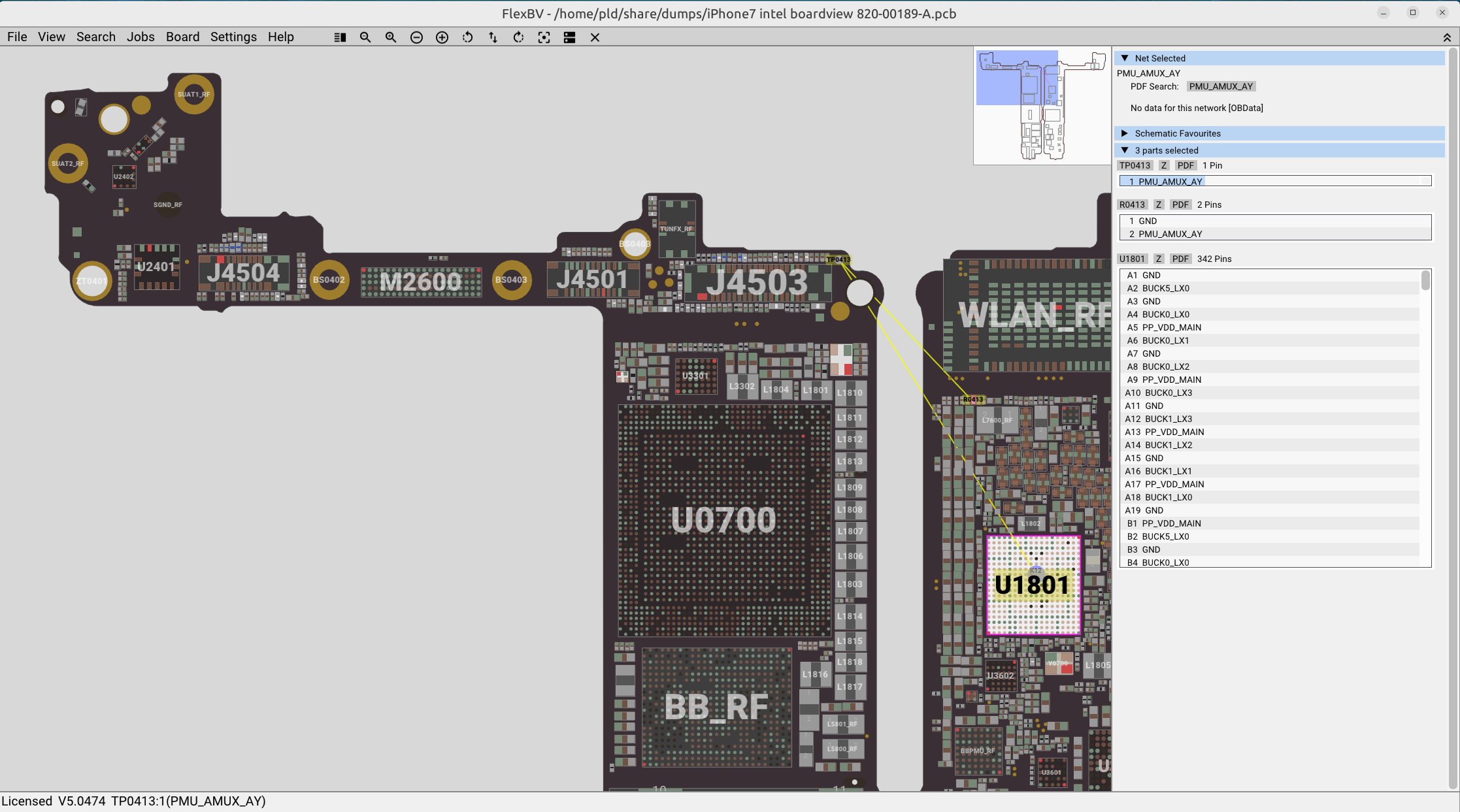1460x812 pixels.
Task: Click the center/fit view icon
Action: click(x=544, y=38)
